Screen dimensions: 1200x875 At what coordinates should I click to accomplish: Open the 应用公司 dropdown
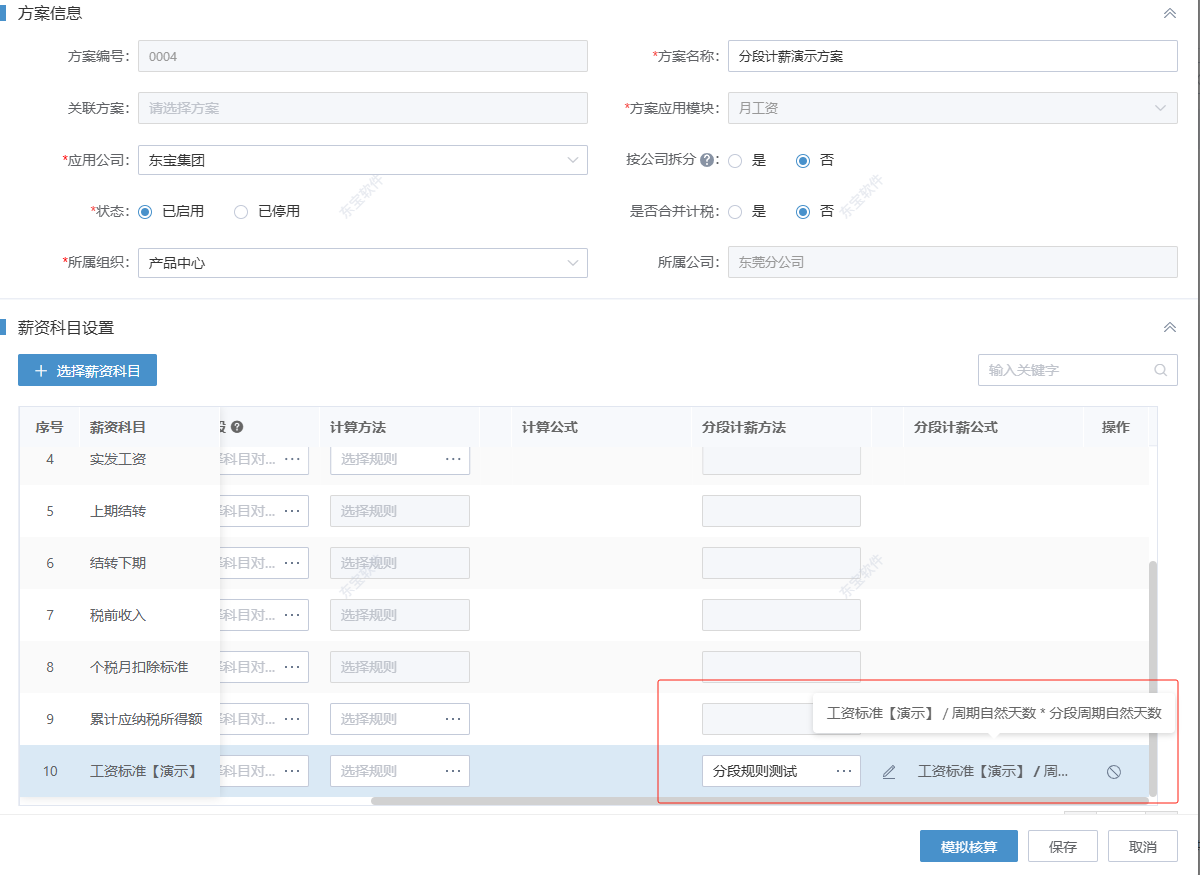[x=362, y=160]
